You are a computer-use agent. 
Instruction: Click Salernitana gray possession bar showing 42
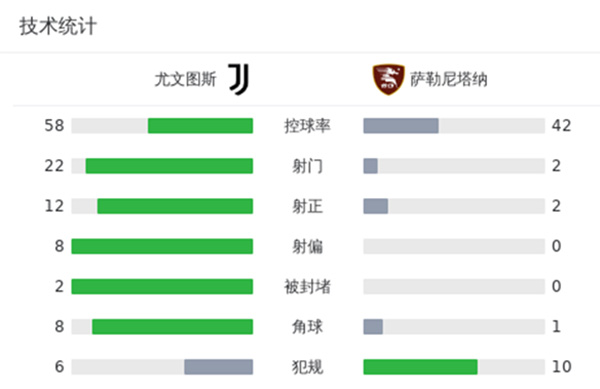pos(401,126)
